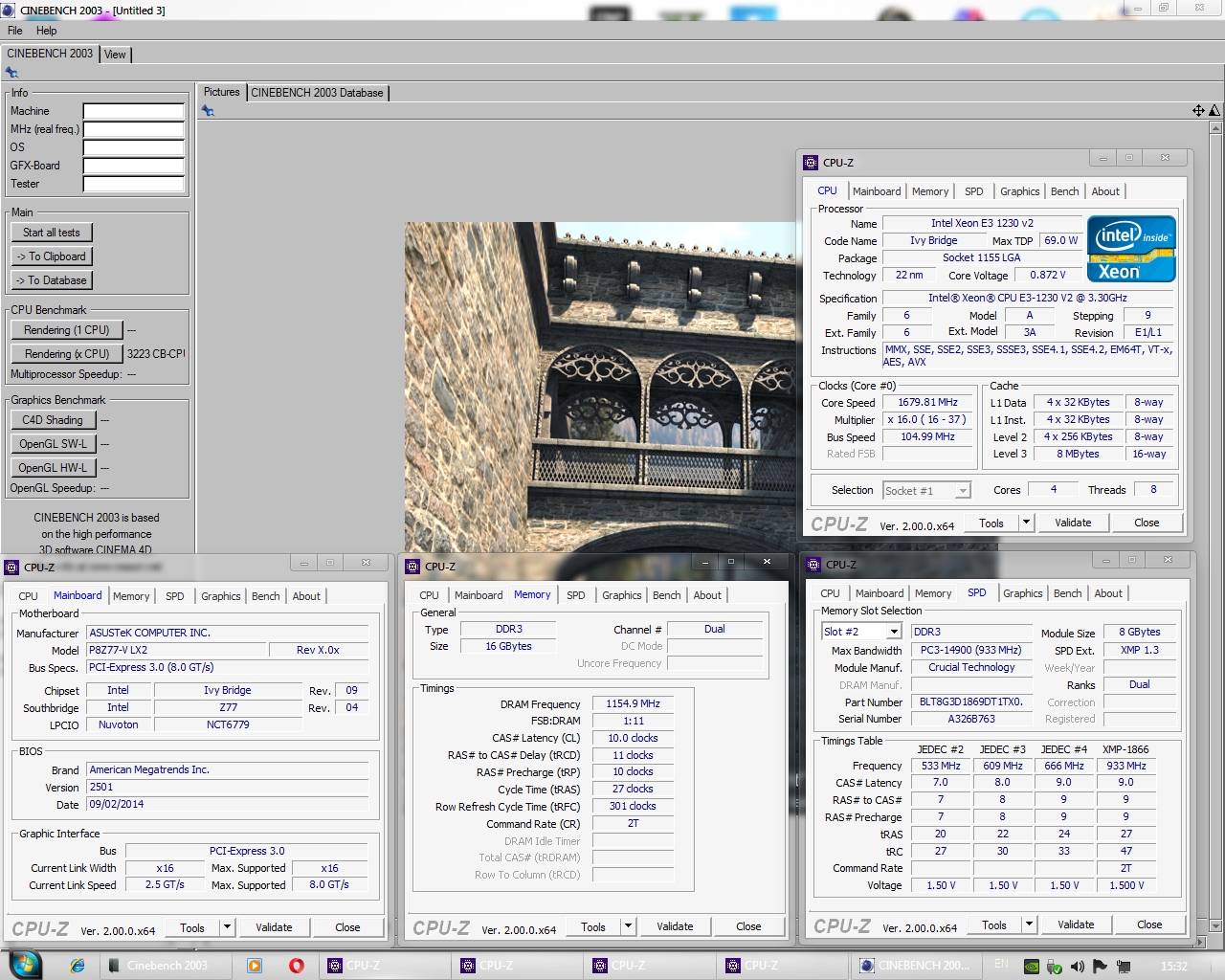Open the Slot #2 memory slot dropdown
Image resolution: width=1225 pixels, height=980 pixels.
(894, 632)
